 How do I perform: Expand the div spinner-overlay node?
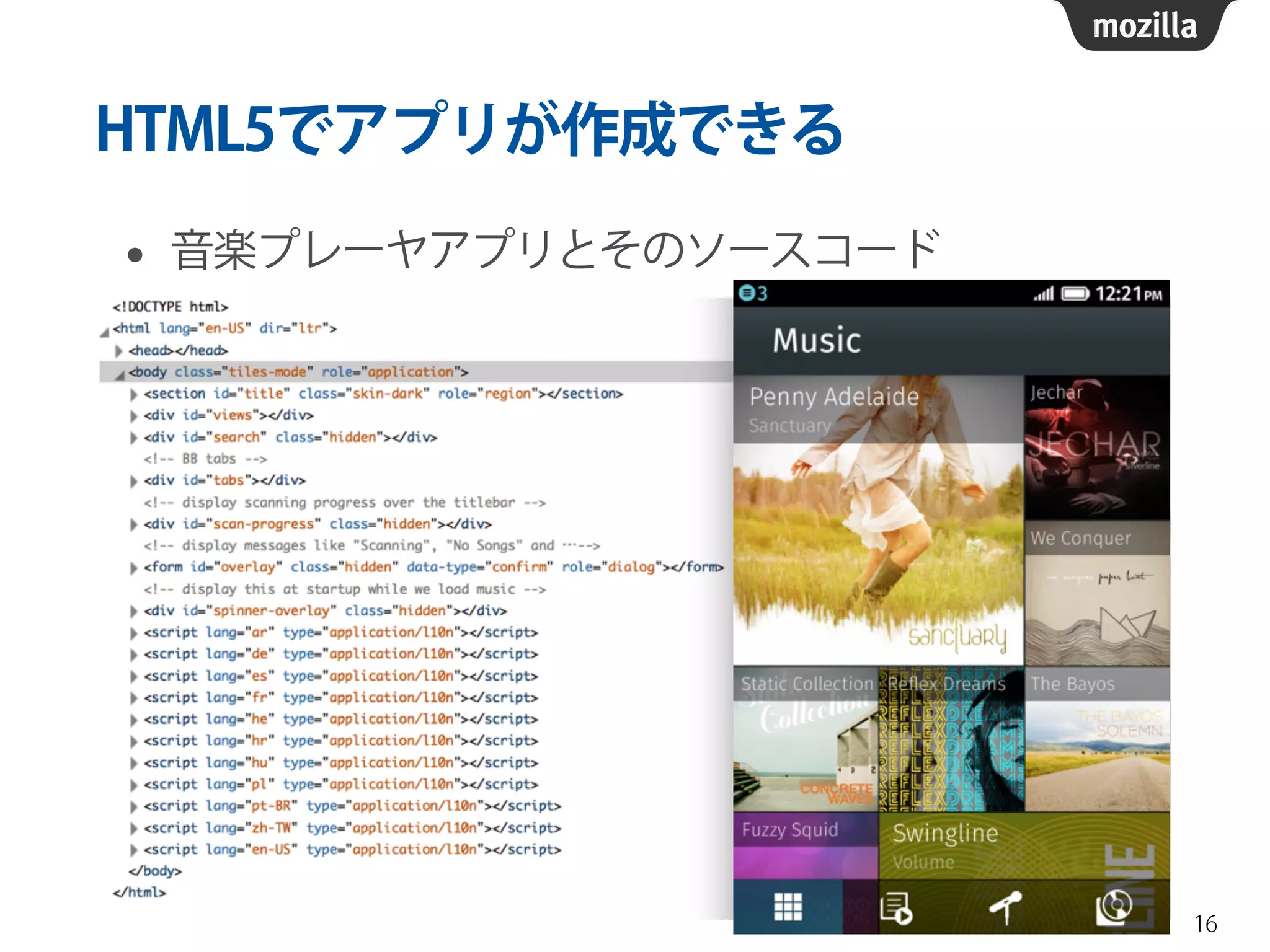click(x=133, y=611)
